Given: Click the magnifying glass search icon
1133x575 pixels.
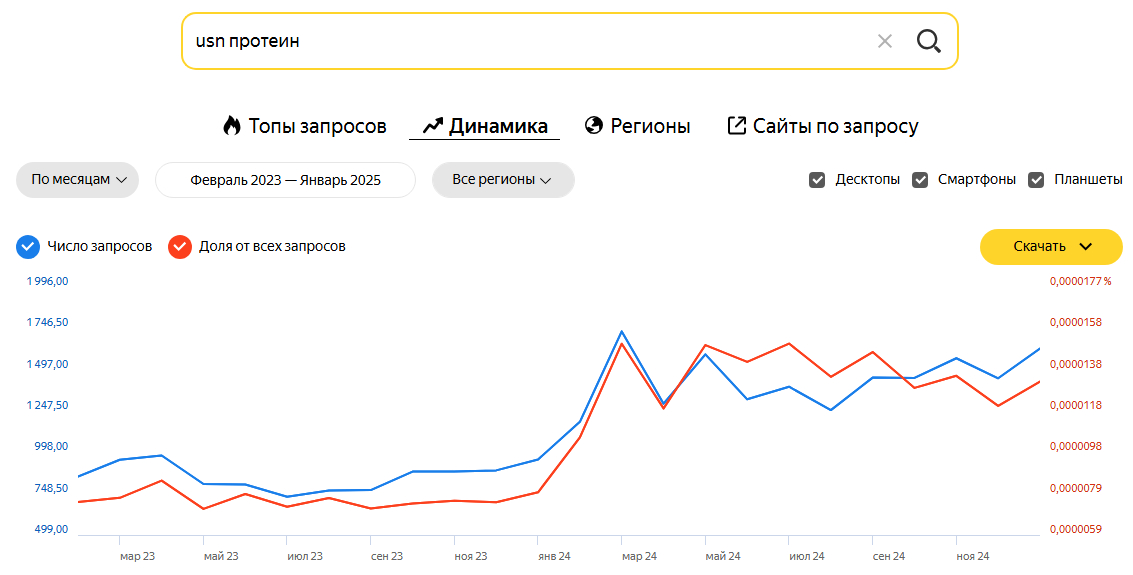Looking at the screenshot, I should tap(929, 41).
